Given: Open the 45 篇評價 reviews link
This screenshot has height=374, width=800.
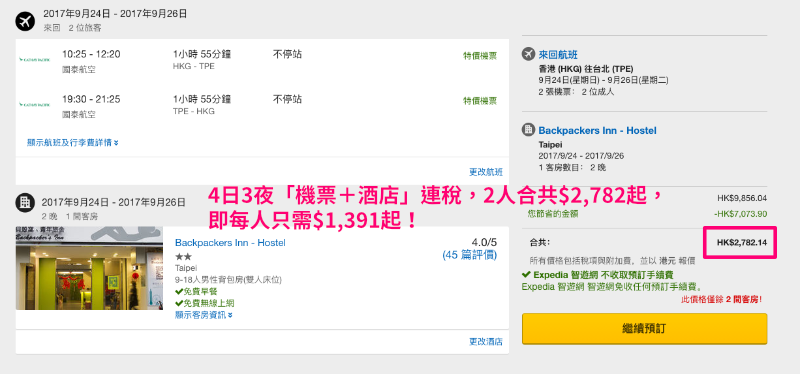Looking at the screenshot, I should pyautogui.click(x=469, y=255).
